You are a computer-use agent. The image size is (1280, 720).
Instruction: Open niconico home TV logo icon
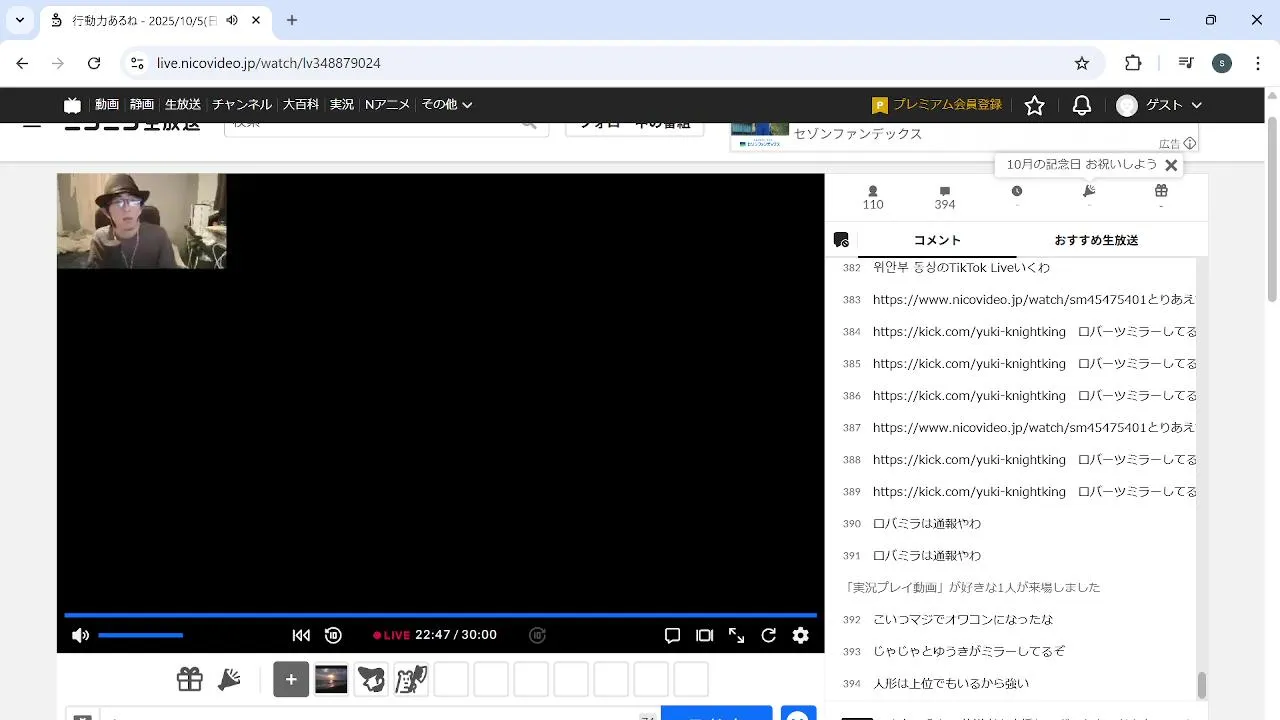coord(72,105)
